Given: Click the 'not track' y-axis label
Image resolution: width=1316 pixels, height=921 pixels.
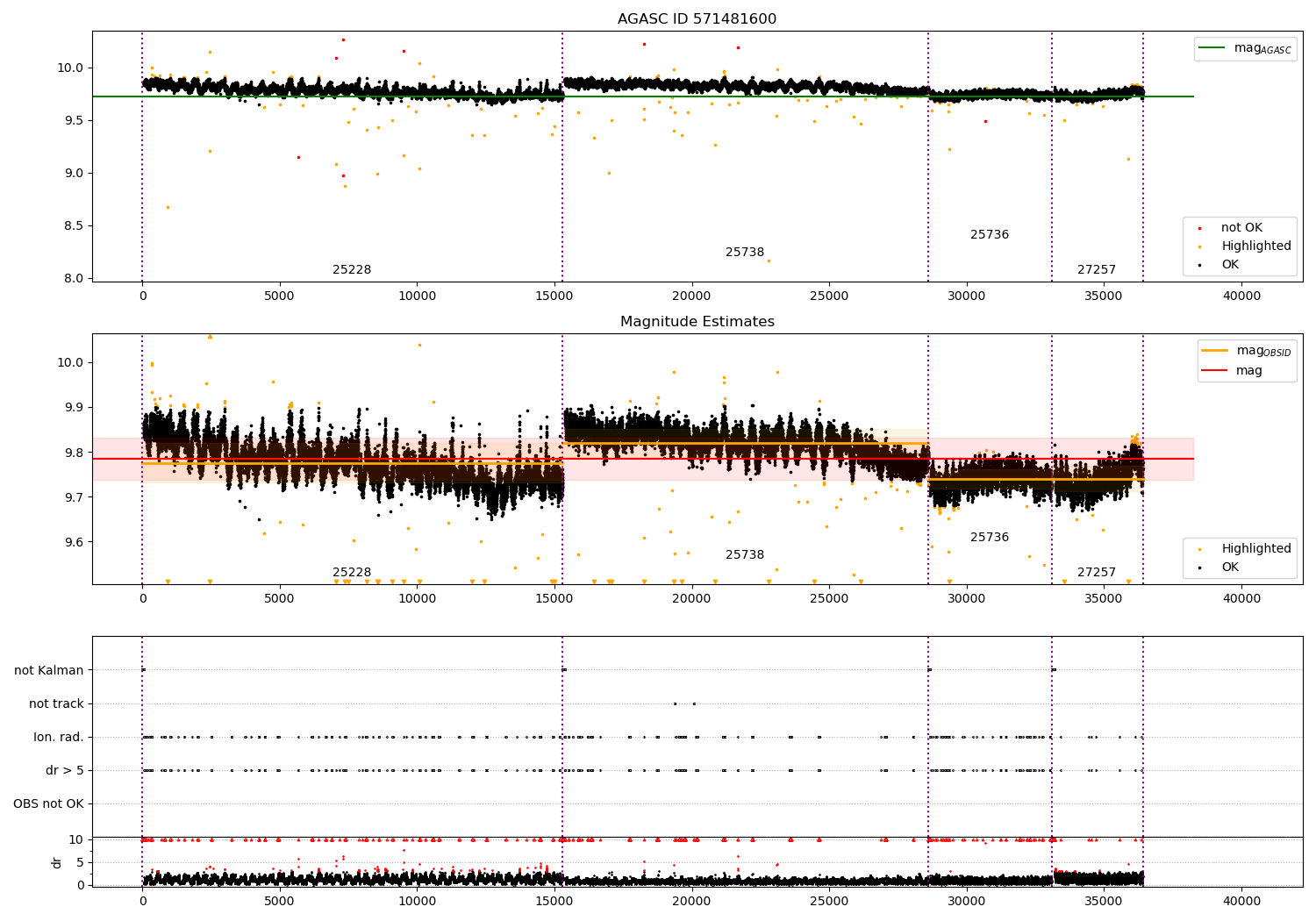Looking at the screenshot, I should point(56,703).
